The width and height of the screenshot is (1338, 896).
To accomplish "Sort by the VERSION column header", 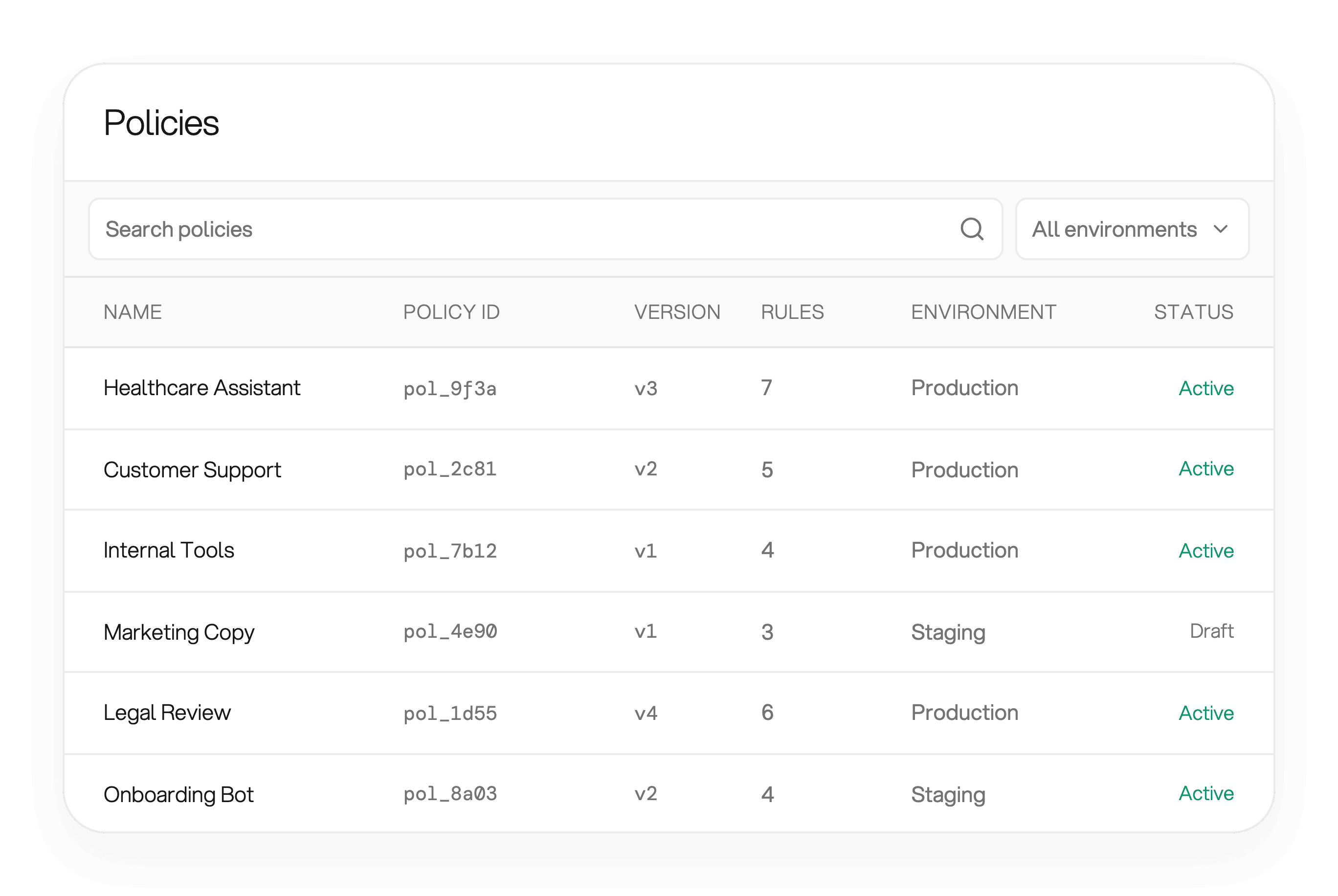I will 677,312.
